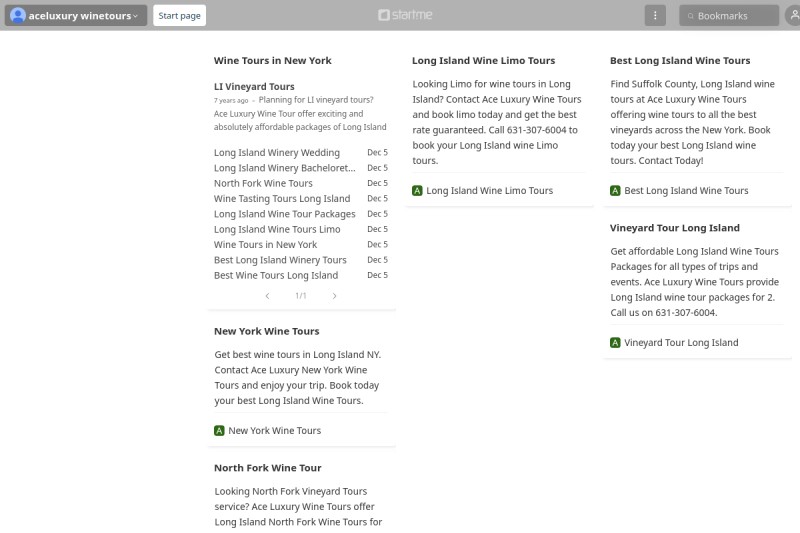Image resolution: width=800 pixels, height=533 pixels.
Task: Open Long Island Wine Tour Packages item
Action: pos(284,214)
